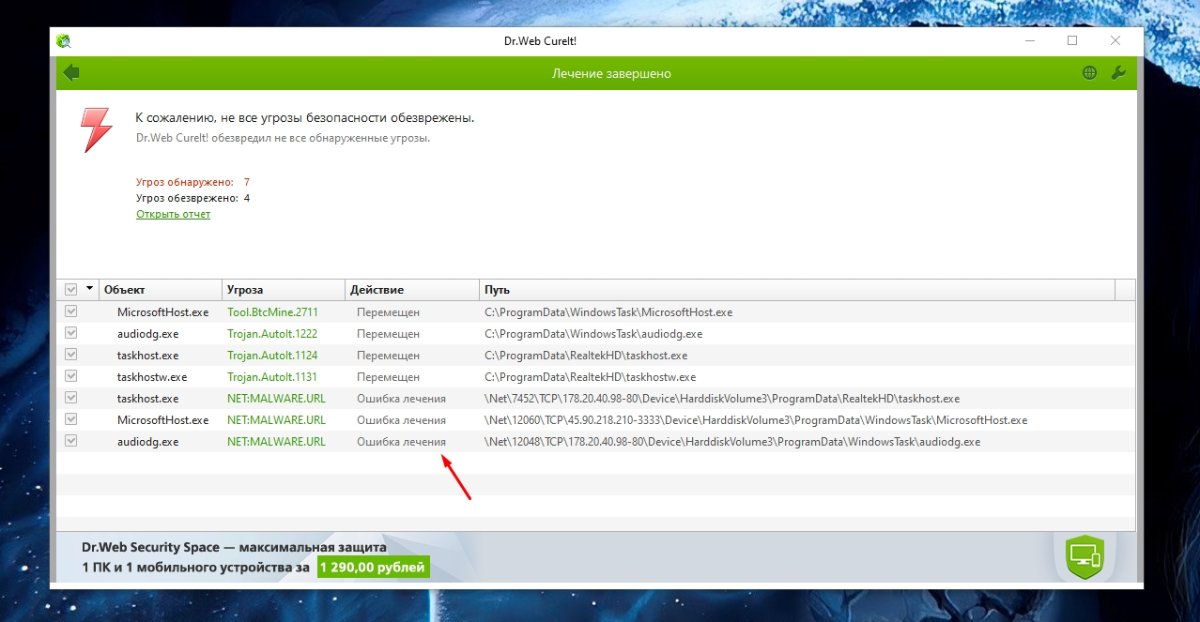Sort by the Путь column header
Image resolution: width=1200 pixels, height=622 pixels.
pyautogui.click(x=797, y=290)
